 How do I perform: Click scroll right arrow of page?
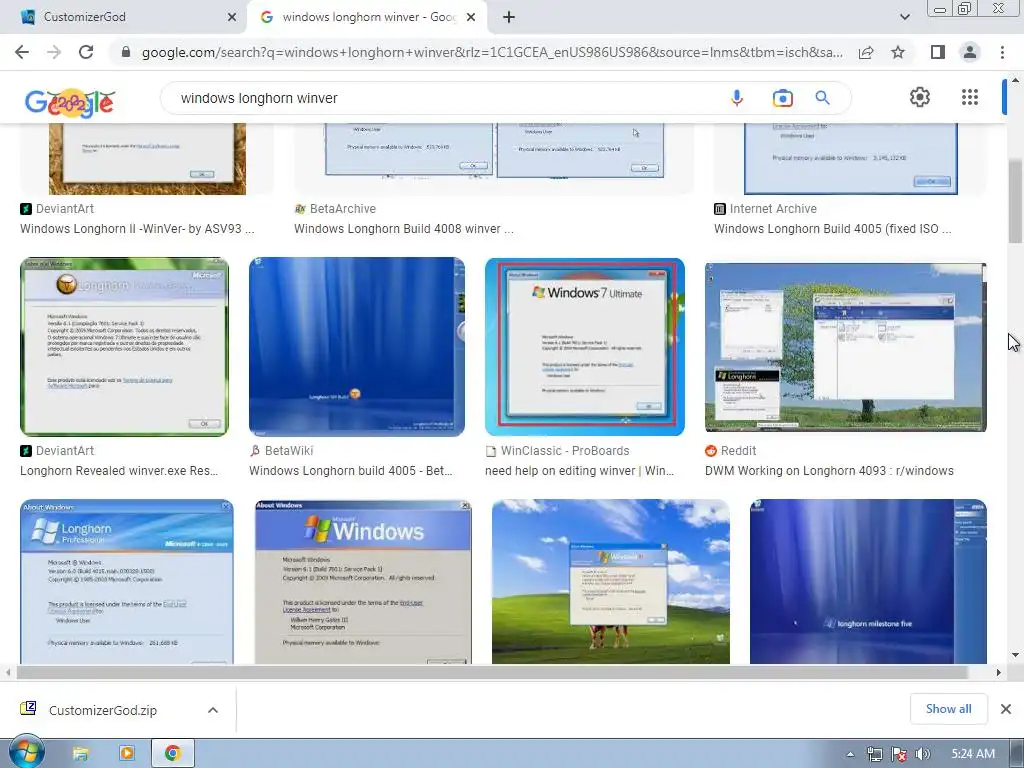tap(998, 672)
